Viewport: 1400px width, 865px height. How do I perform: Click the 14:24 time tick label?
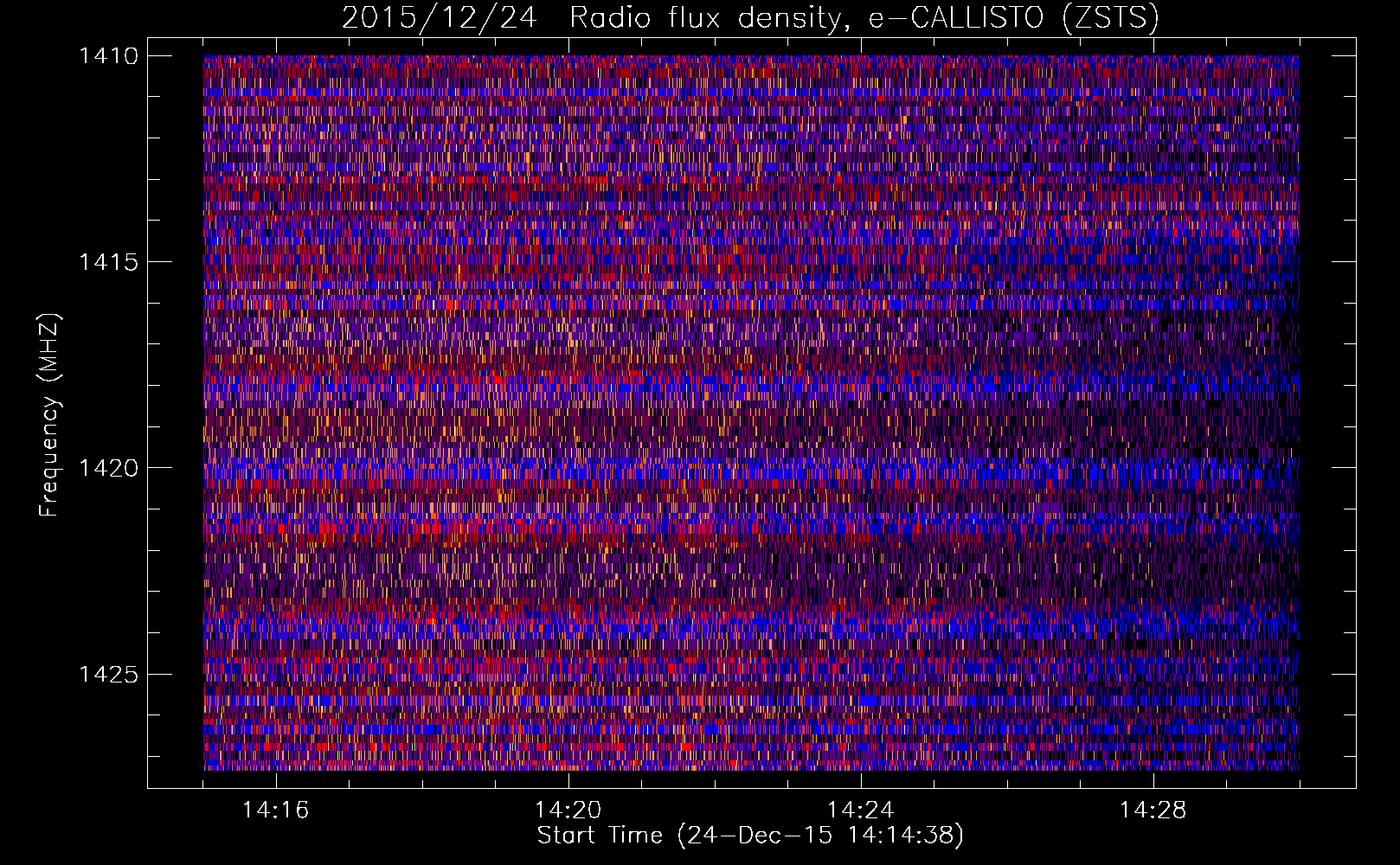click(860, 811)
